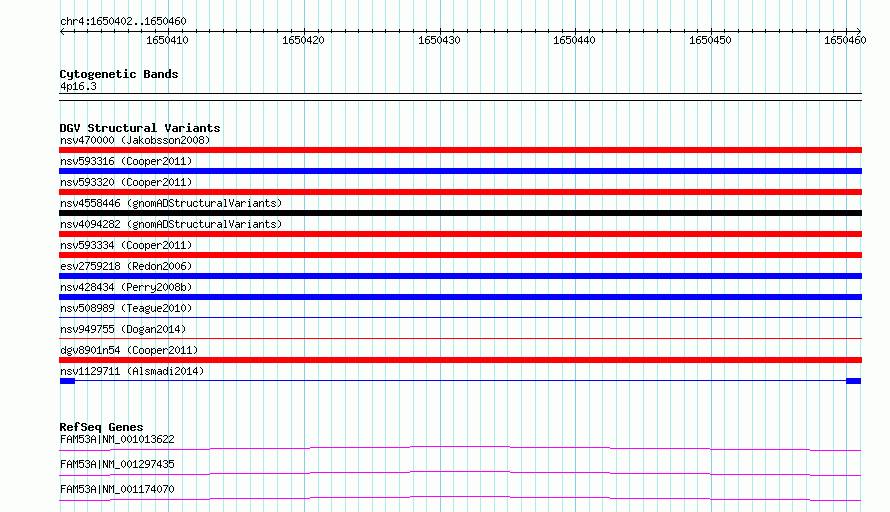Viewport: 890px width, 512px height.
Task: Click the blue bar for nsv428434
Action: tap(460, 297)
